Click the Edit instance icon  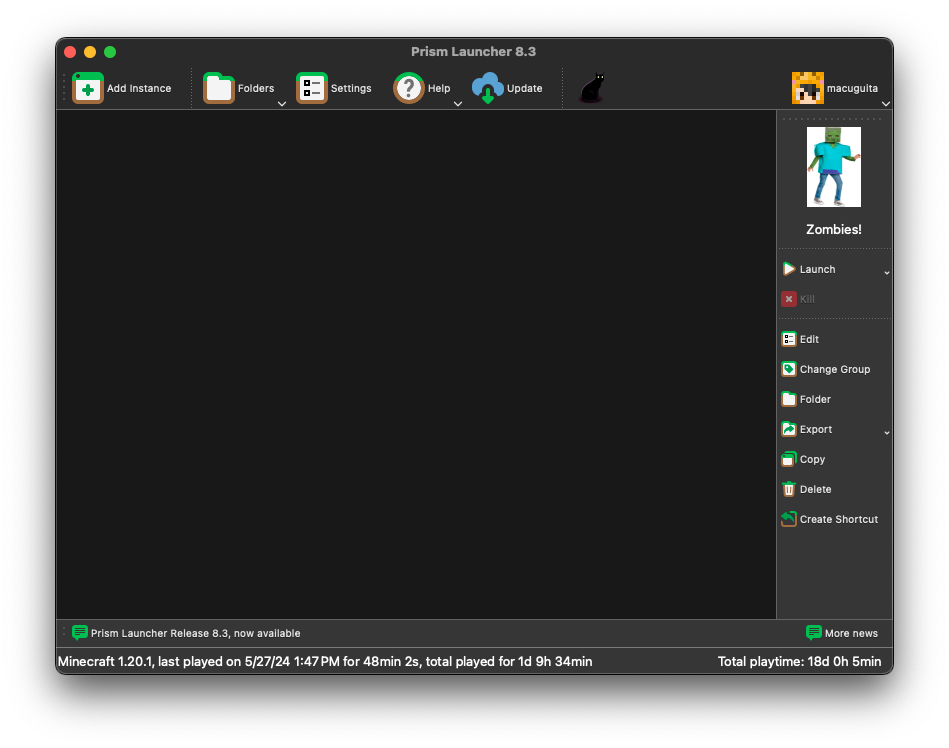coord(789,339)
